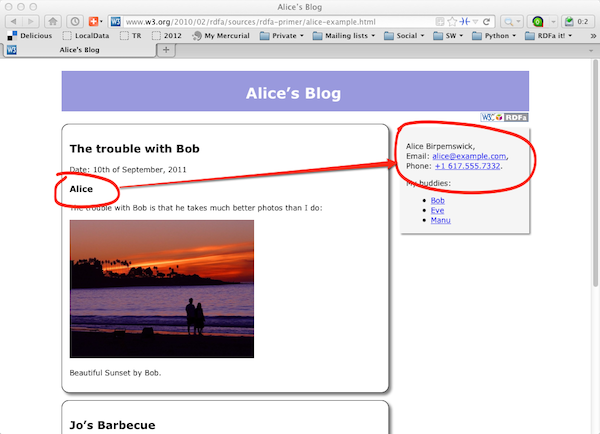Bookmark this page with the star icon
600x434 pixels.
452,20
